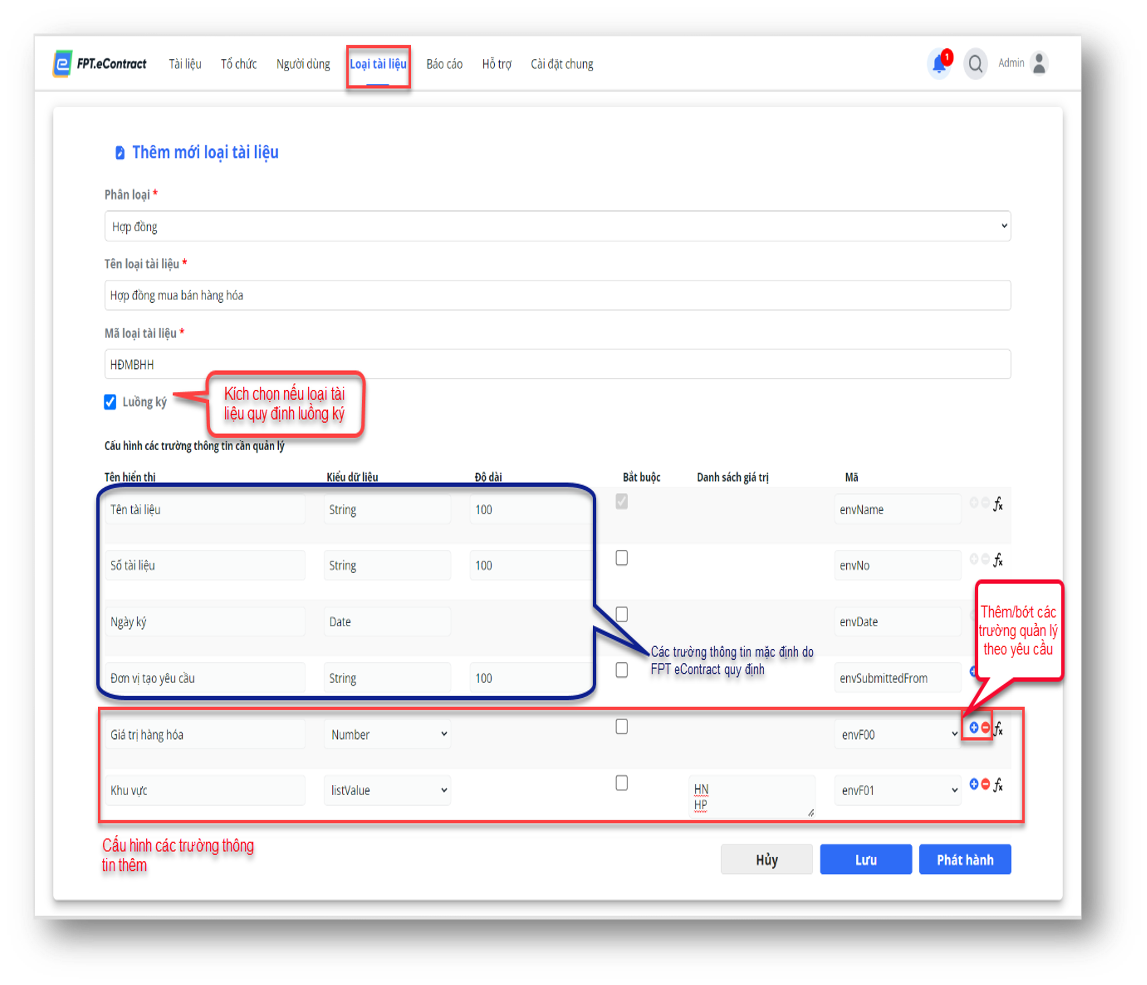Click the envDate code field

pos(898,622)
